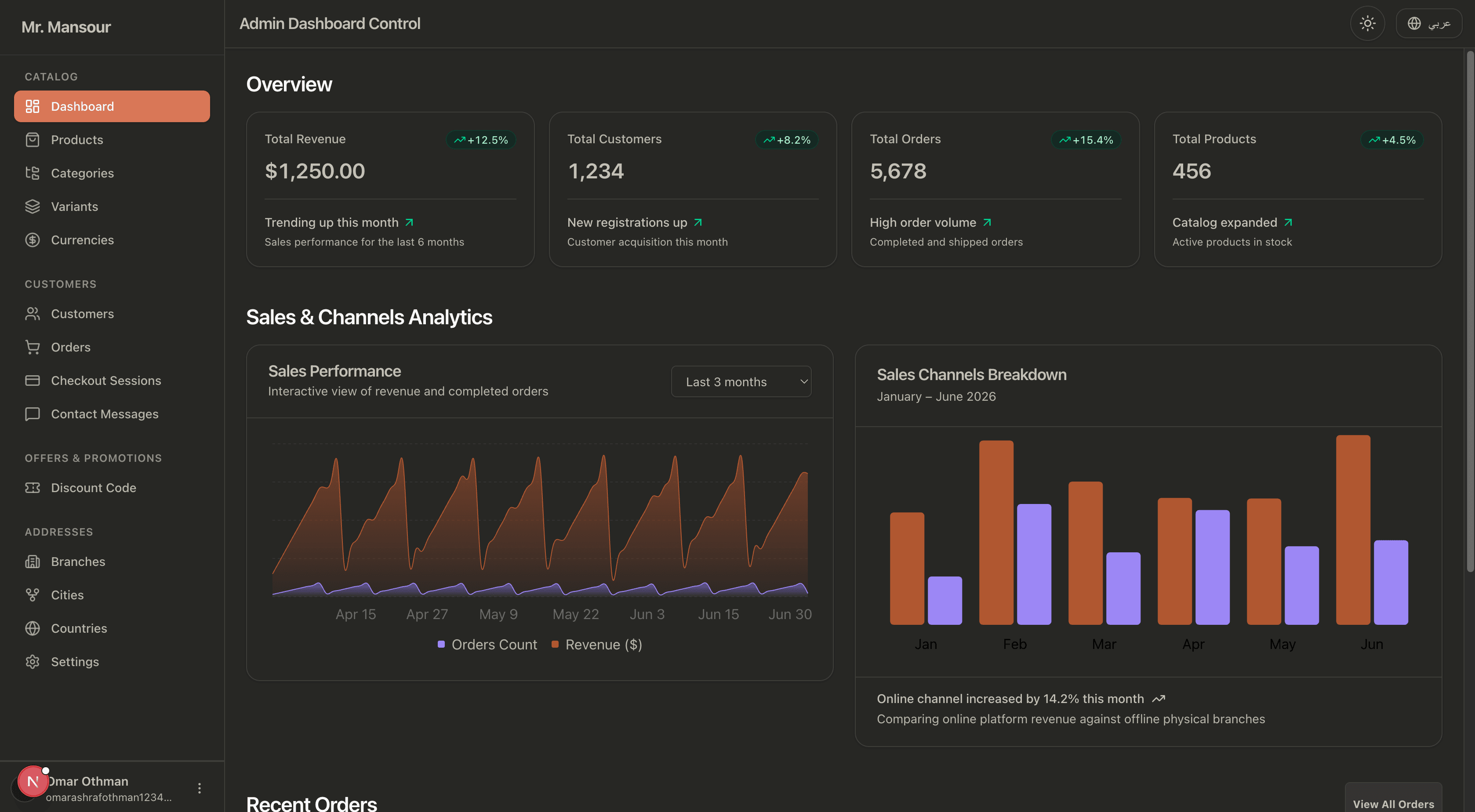
Task: Click the Settings gear icon
Action: click(x=33, y=662)
